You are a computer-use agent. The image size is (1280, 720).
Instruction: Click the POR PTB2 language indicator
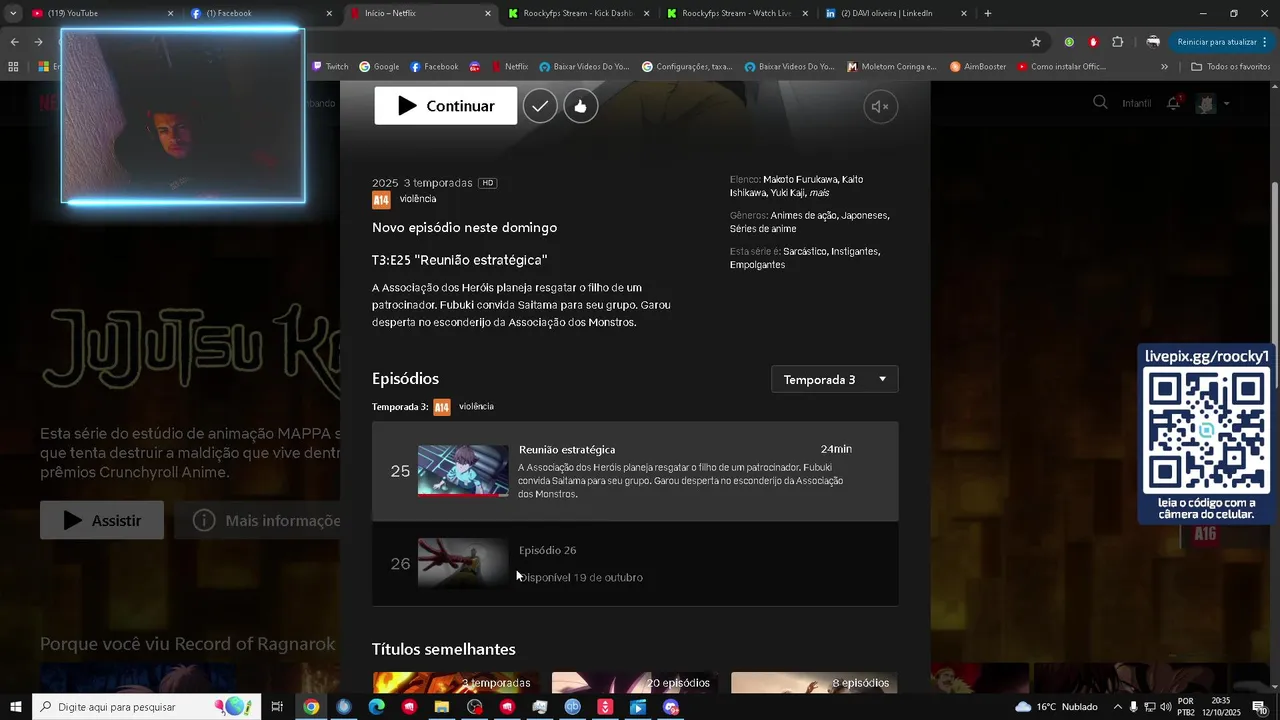(1186, 707)
